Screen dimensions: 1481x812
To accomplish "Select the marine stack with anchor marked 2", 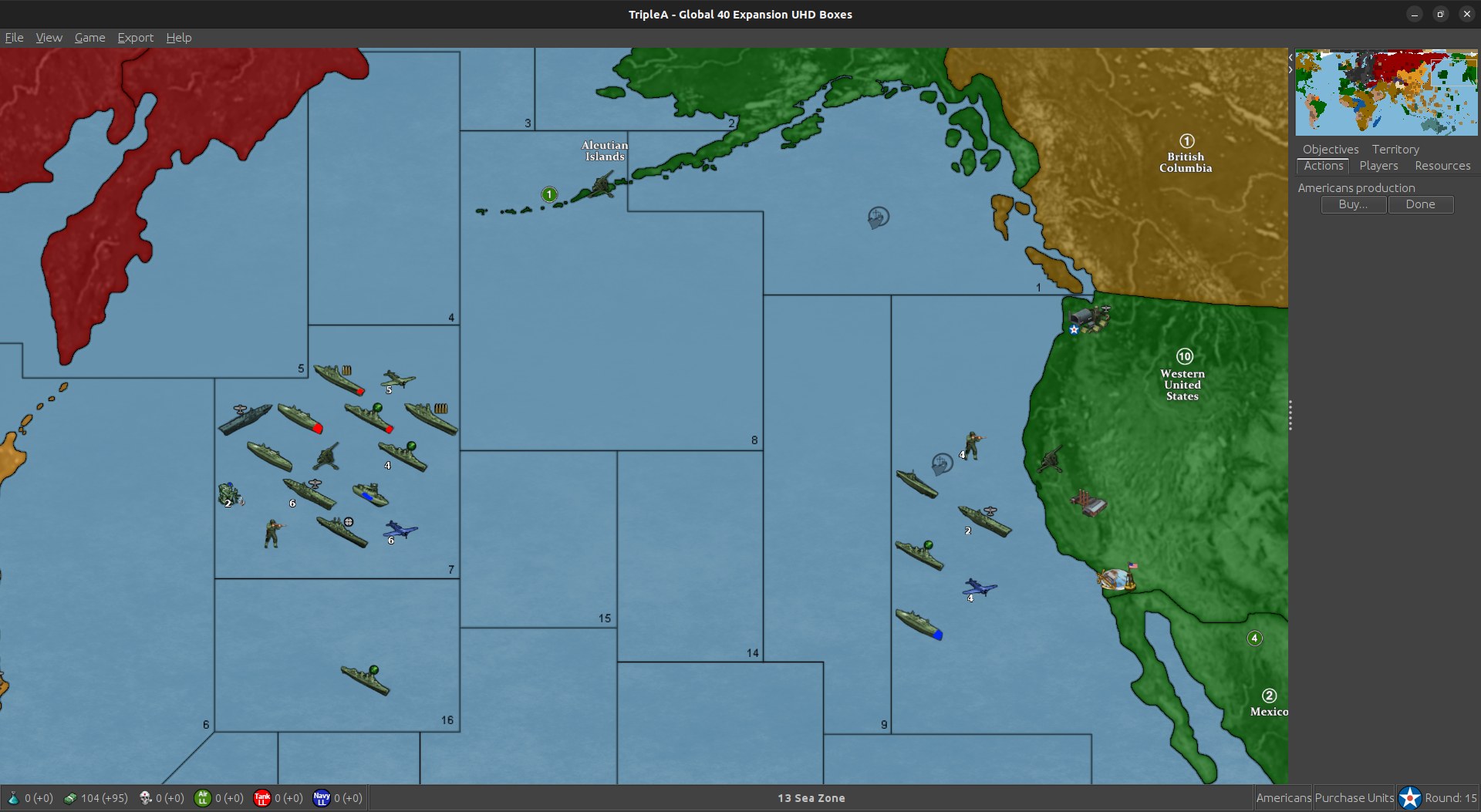I will [230, 494].
